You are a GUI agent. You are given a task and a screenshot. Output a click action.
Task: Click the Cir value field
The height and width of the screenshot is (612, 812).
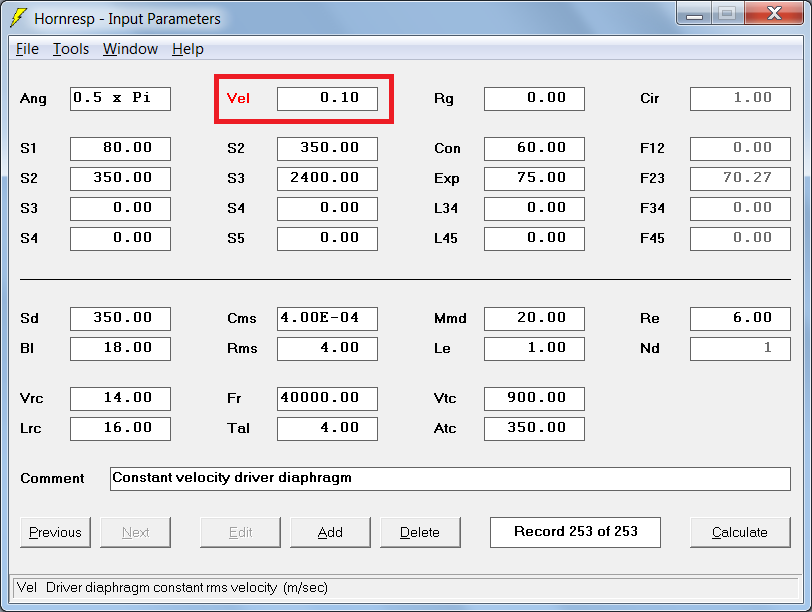coord(740,99)
